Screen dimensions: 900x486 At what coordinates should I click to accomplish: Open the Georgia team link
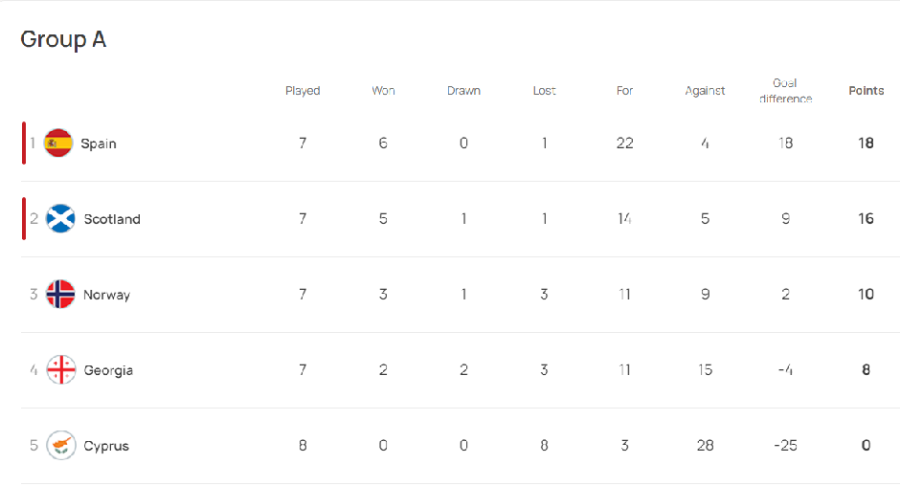point(108,371)
